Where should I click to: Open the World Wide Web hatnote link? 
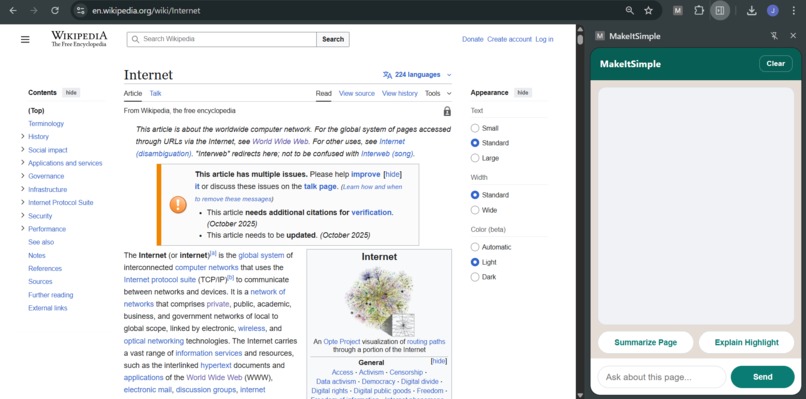pyautogui.click(x=280, y=141)
